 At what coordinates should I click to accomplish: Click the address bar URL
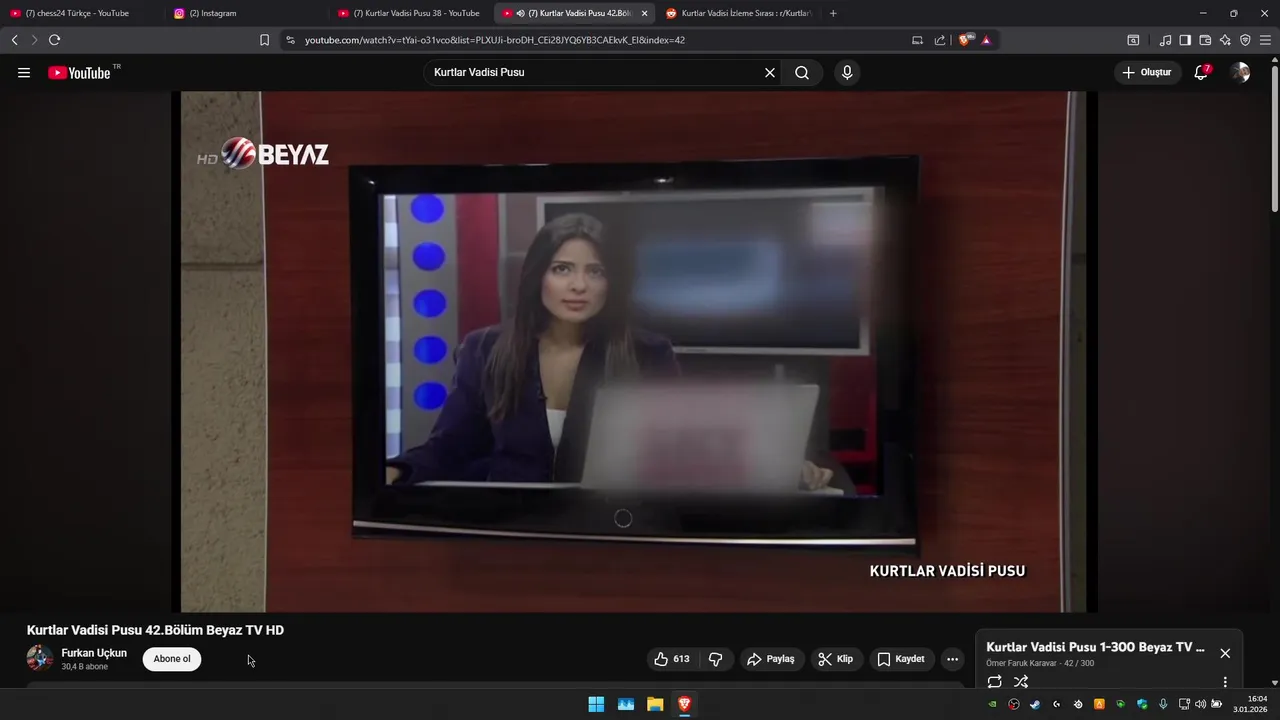point(495,40)
